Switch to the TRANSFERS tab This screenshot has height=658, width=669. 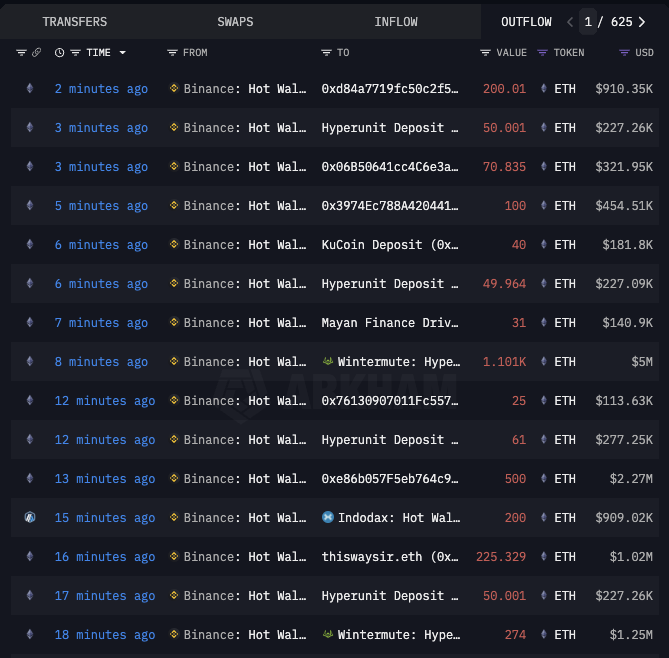pos(75,22)
